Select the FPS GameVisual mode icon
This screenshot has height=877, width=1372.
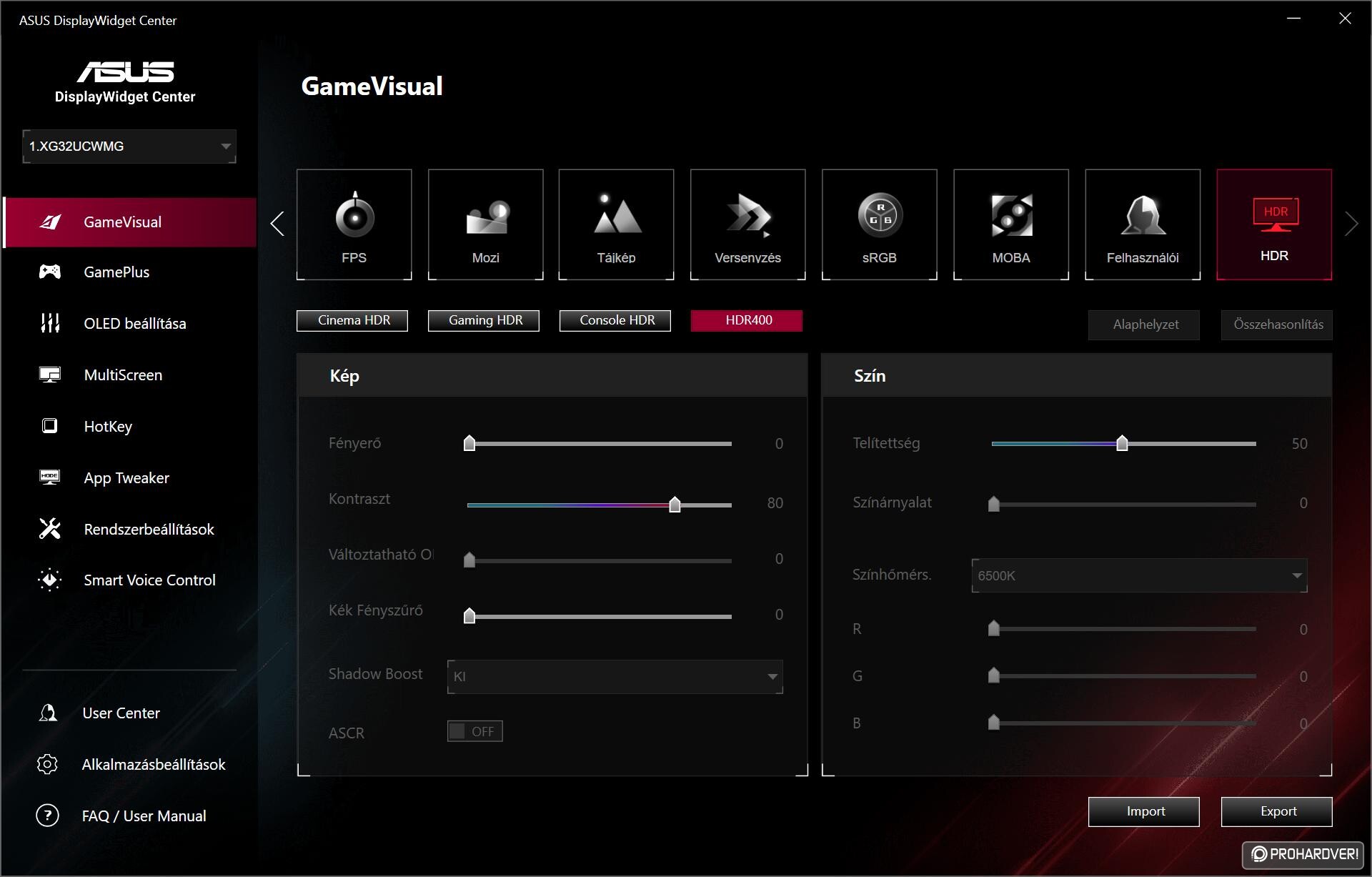coord(354,224)
